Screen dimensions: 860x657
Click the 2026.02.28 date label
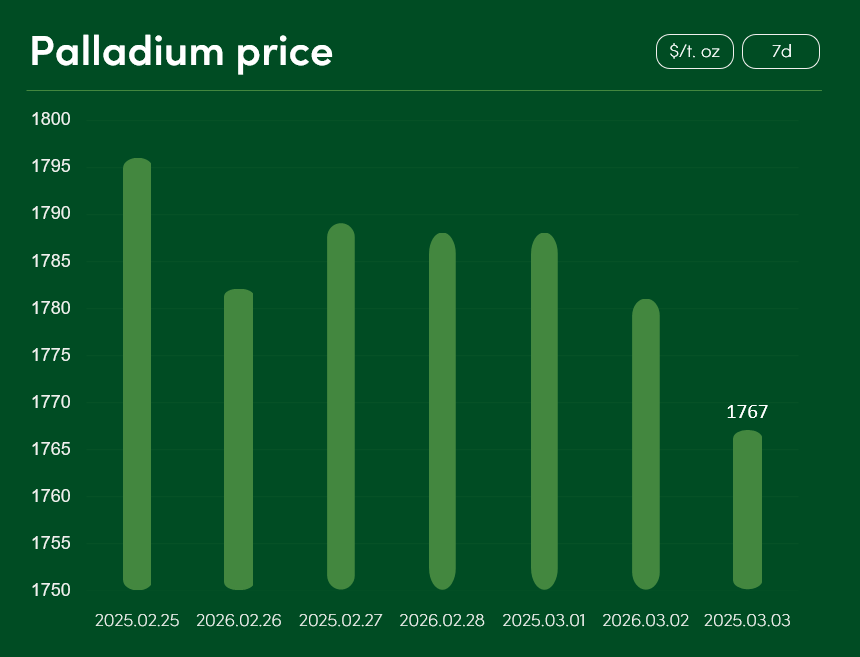point(442,621)
